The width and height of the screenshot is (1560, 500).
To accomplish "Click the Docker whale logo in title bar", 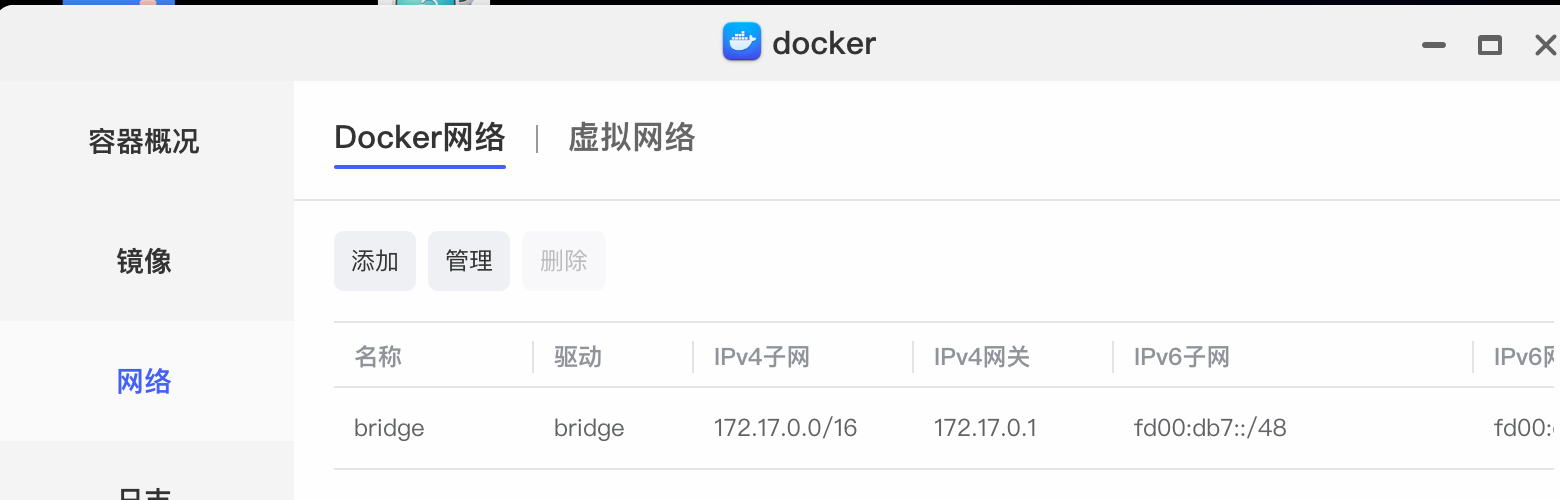I will click(742, 43).
